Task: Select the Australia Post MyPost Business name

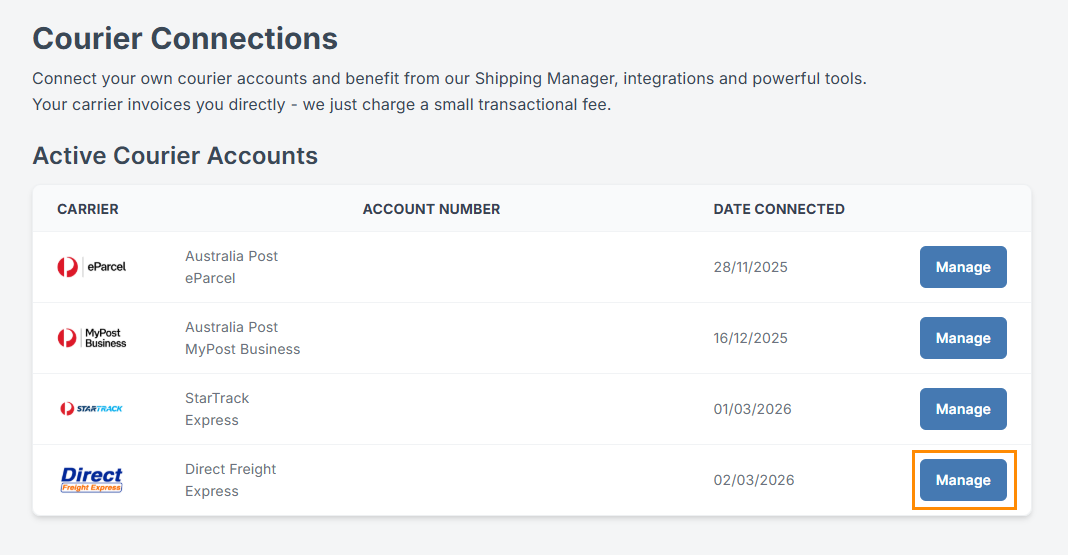Action: click(x=242, y=338)
